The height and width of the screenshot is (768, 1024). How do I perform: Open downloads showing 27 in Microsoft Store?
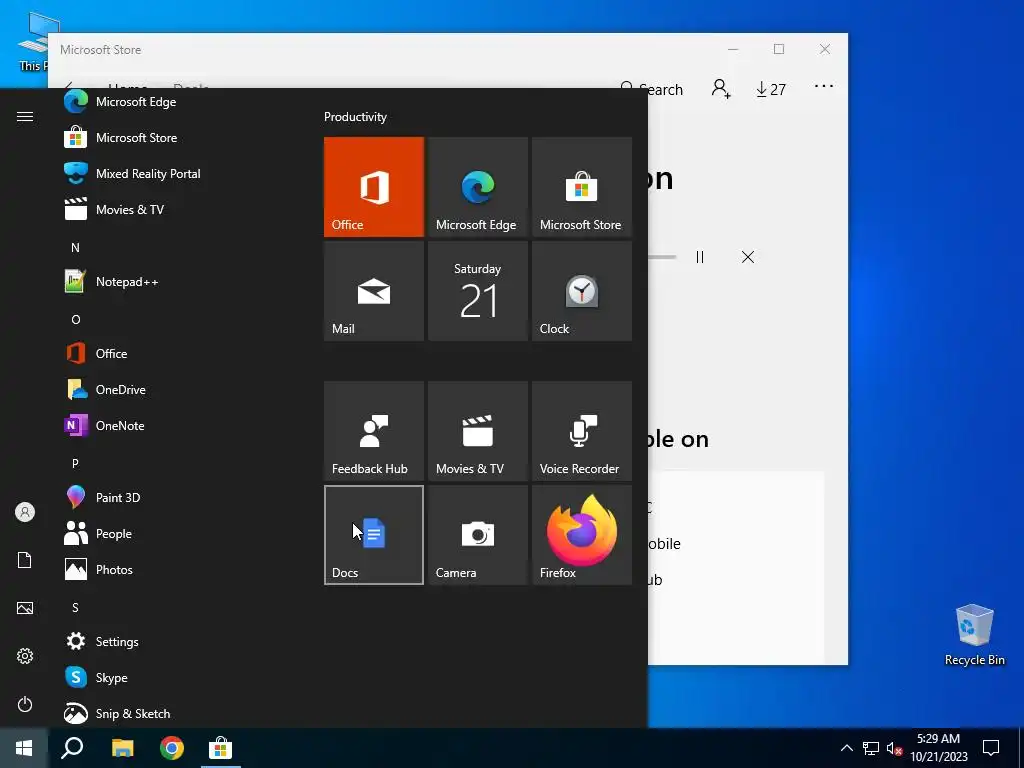coord(771,89)
